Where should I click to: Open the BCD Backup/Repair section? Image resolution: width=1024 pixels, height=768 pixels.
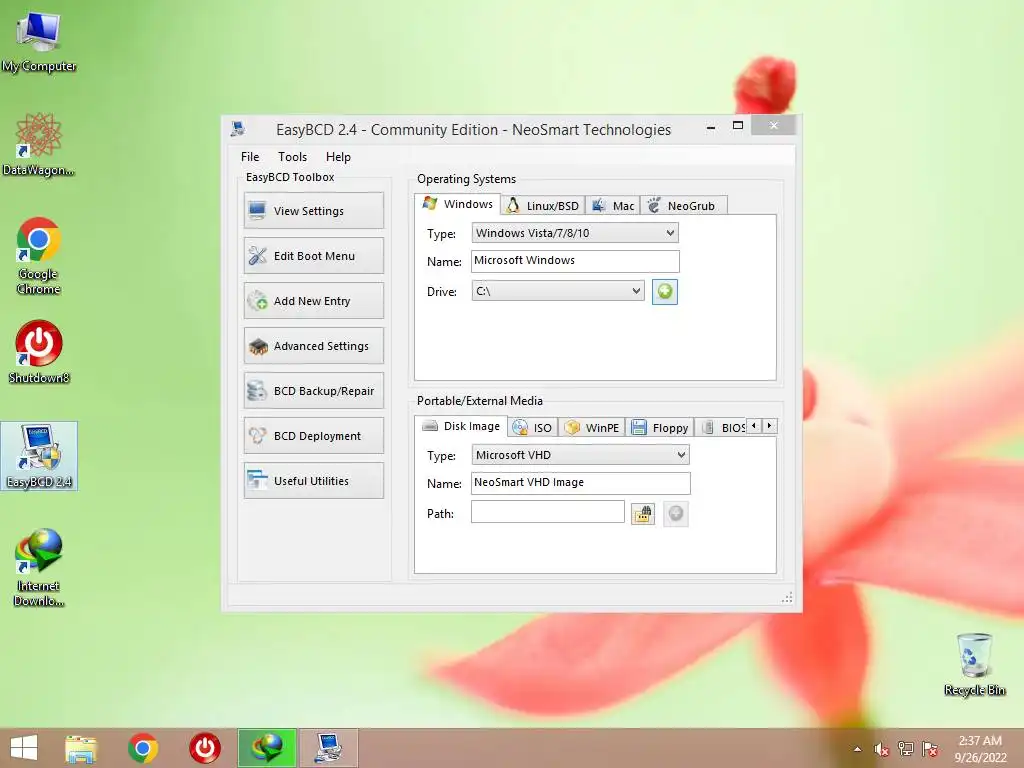tap(313, 391)
